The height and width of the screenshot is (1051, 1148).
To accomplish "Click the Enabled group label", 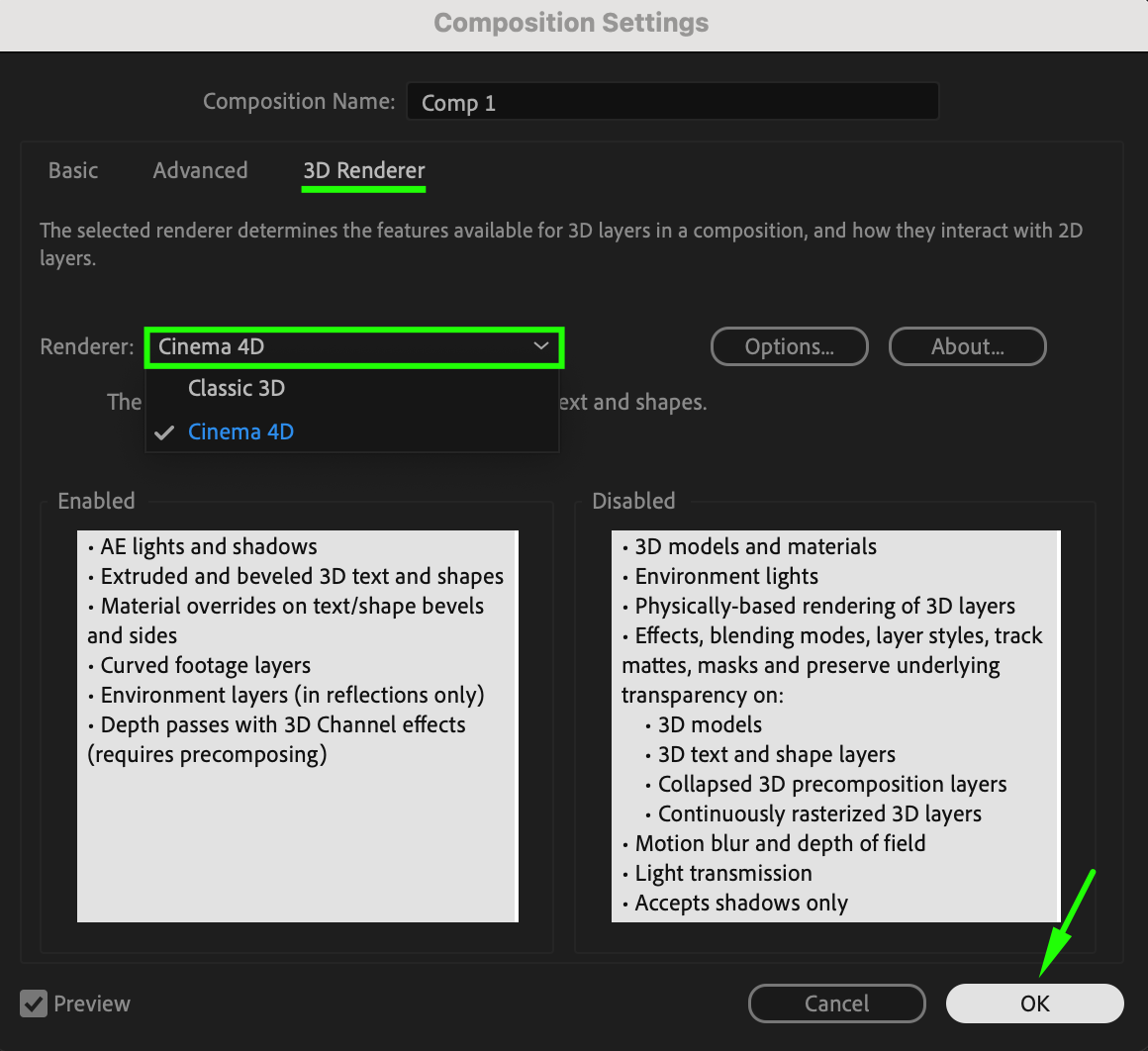I will 97,501.
